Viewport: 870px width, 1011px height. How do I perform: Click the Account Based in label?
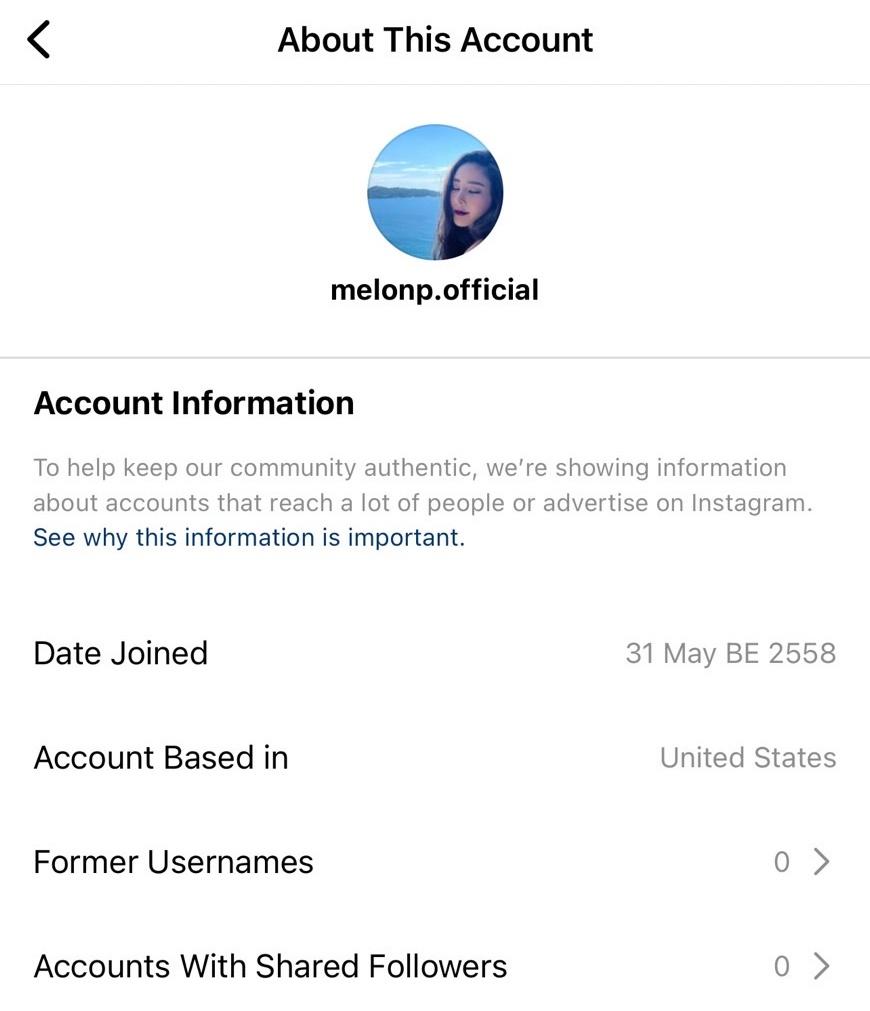pos(161,758)
